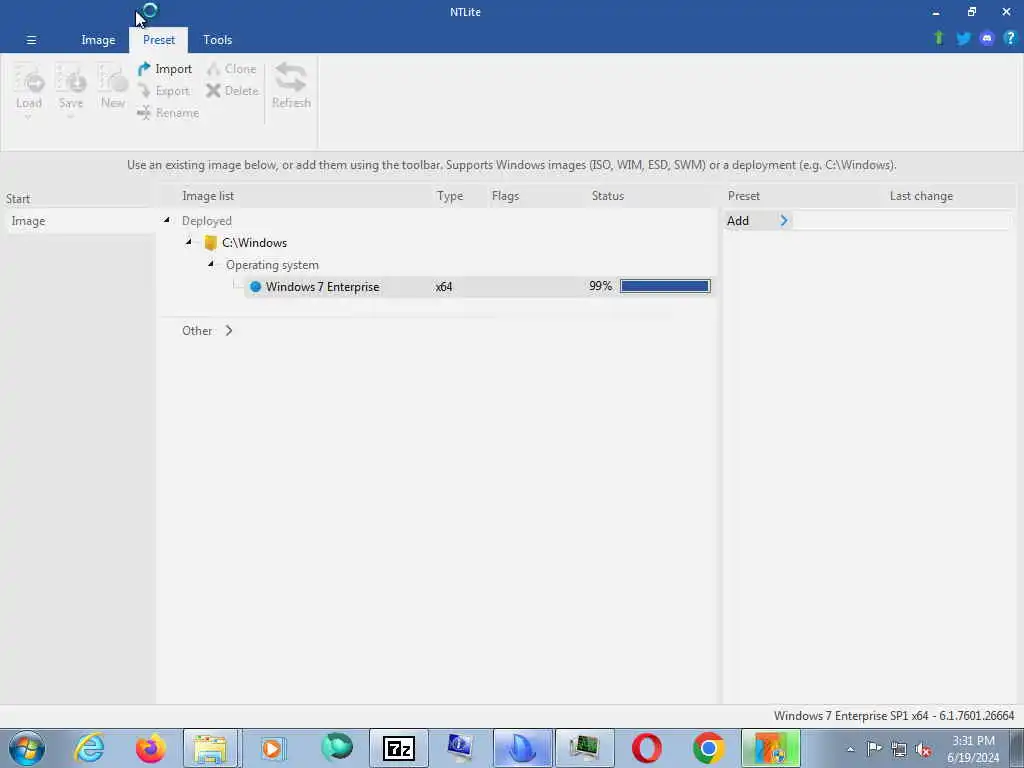Open the Tools ribbon tab
The image size is (1024, 768).
pyautogui.click(x=217, y=40)
